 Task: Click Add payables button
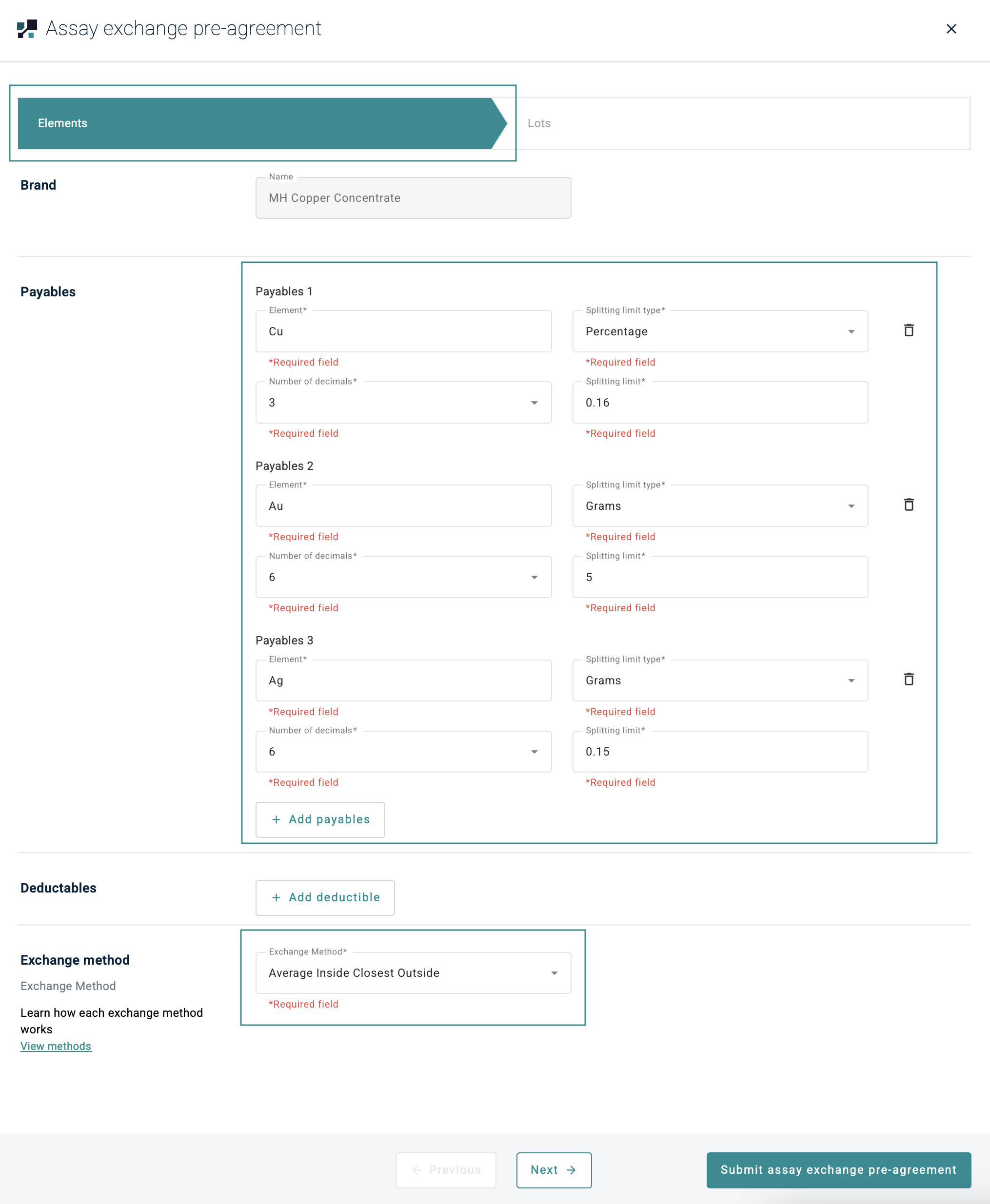click(x=320, y=819)
